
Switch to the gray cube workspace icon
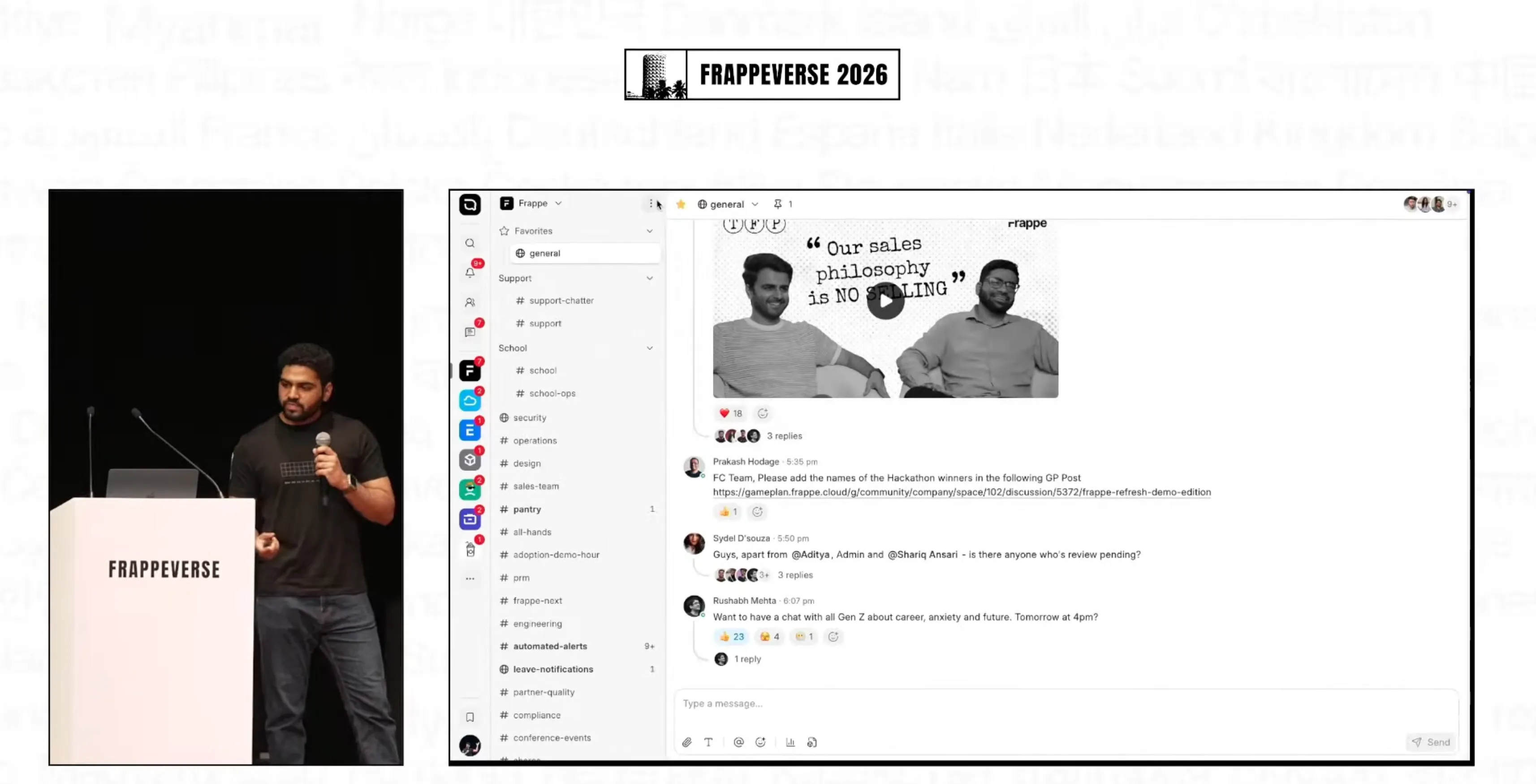pos(470,460)
